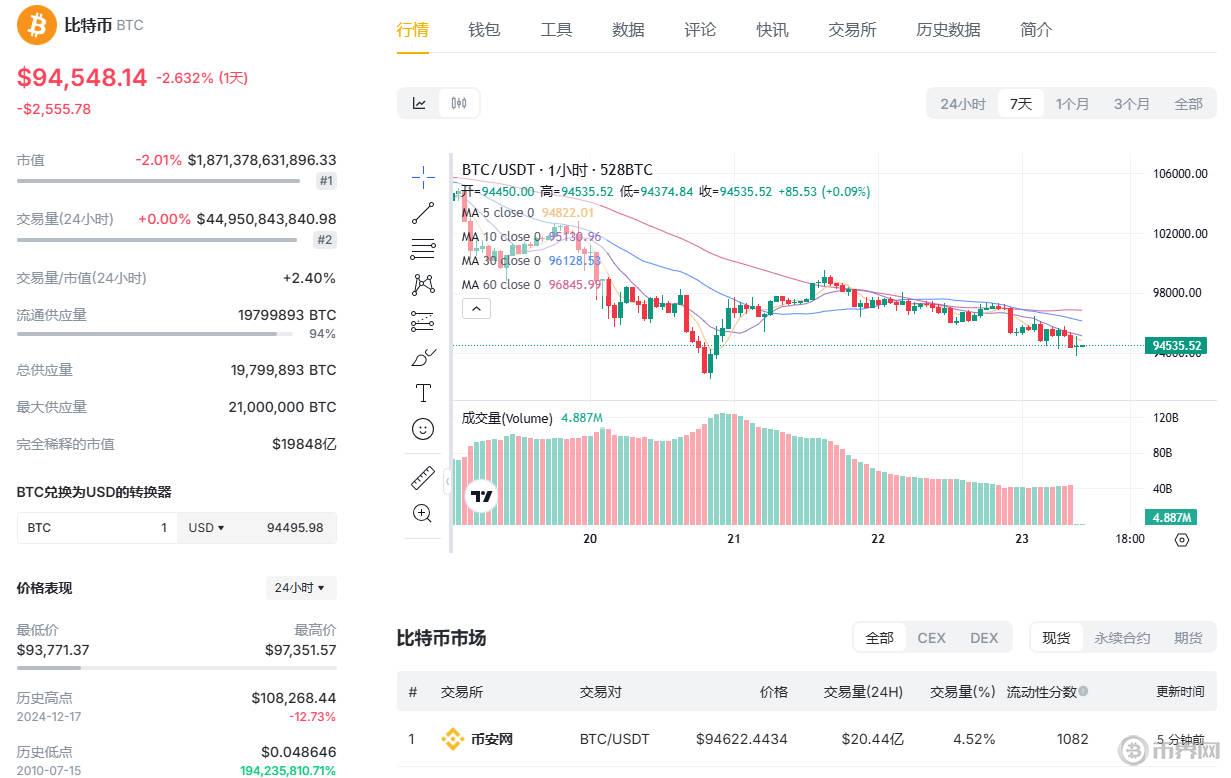Show 现货 spot markets

tap(1057, 637)
